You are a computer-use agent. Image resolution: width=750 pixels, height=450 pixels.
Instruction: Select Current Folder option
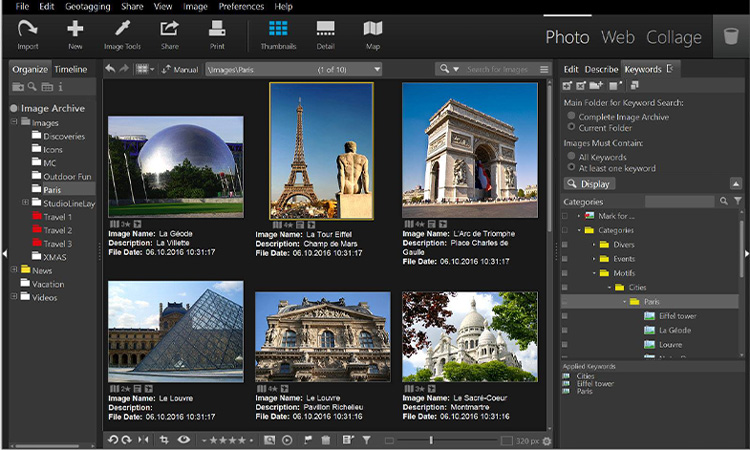[571, 127]
